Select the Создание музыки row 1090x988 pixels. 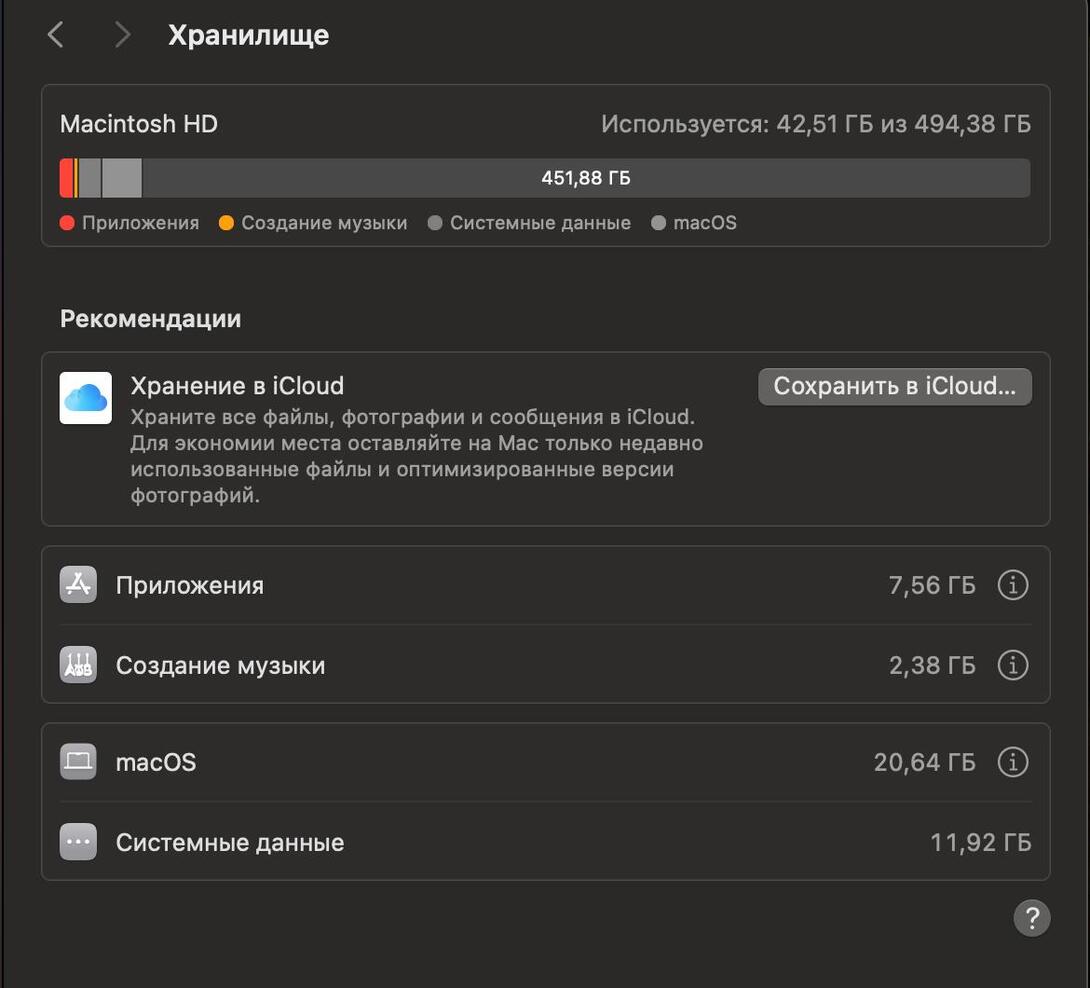(x=500, y=665)
